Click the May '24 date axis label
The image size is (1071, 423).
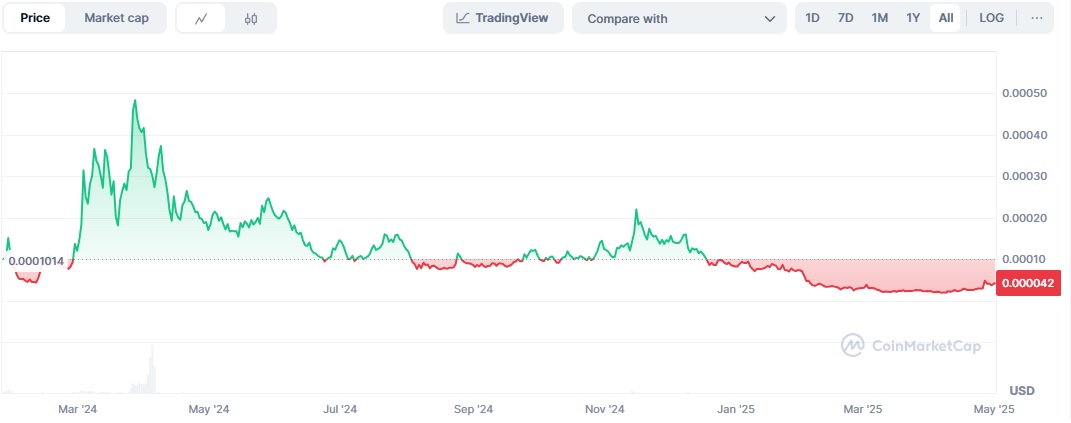point(208,409)
